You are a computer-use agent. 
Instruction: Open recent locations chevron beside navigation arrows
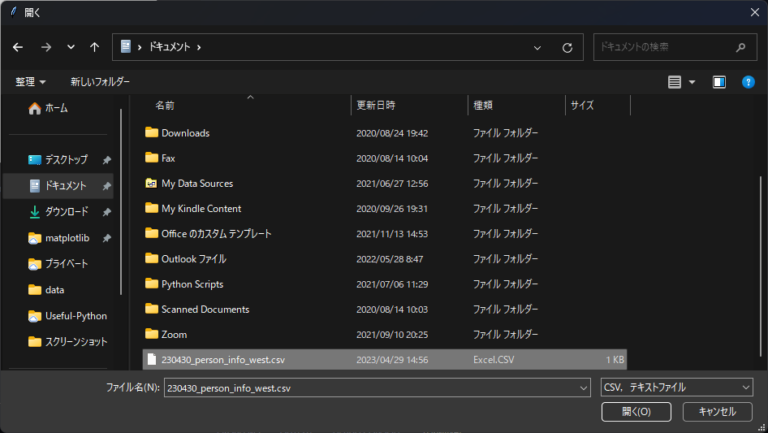pyautogui.click(x=71, y=47)
